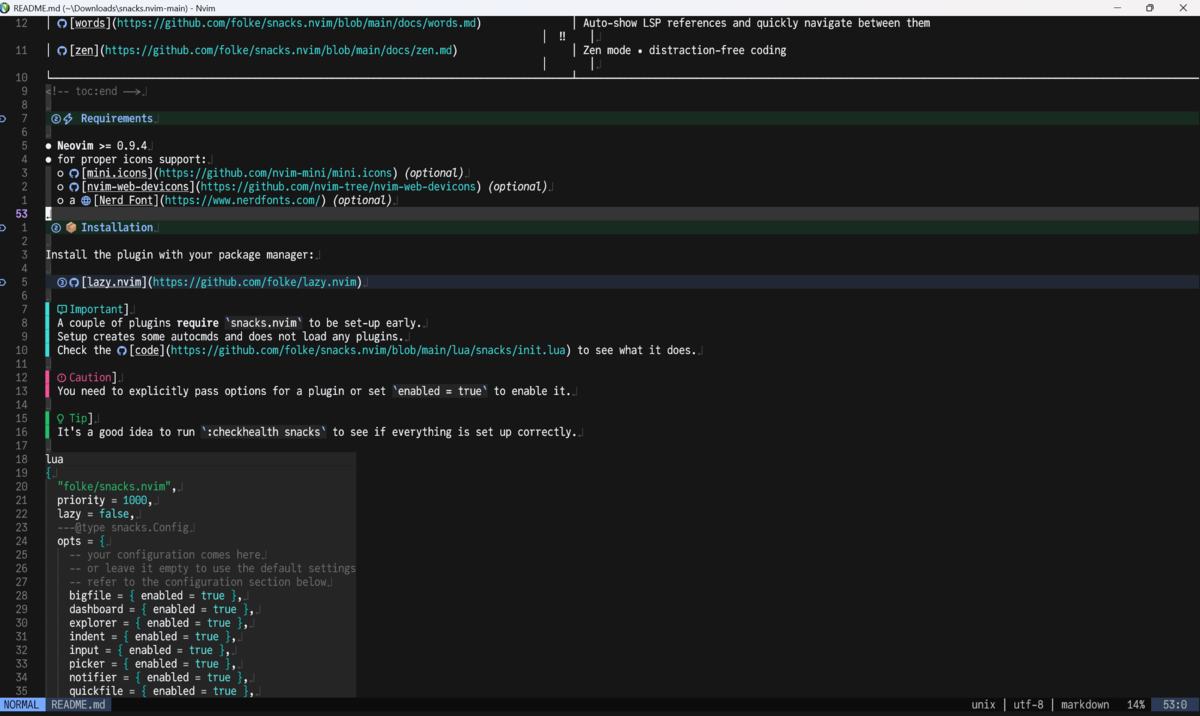Toggle the fold marker for Installation heading

pyautogui.click(x=3, y=228)
